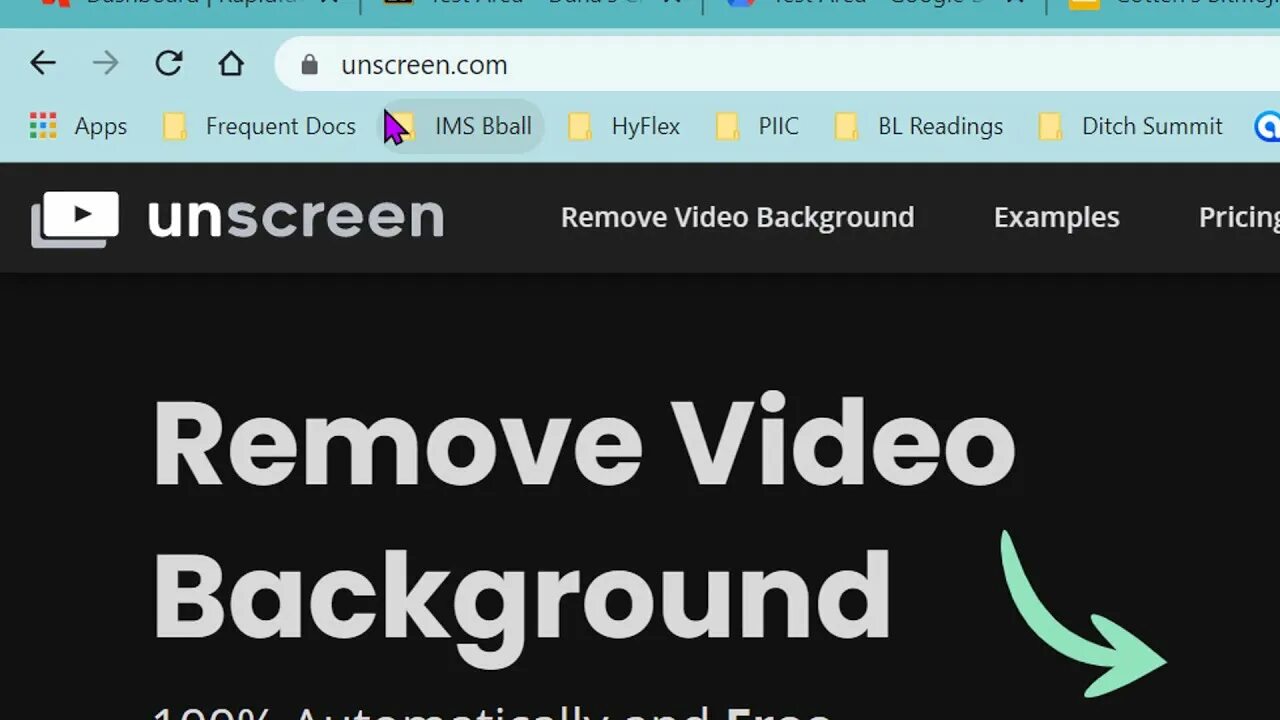This screenshot has width=1280, height=720.
Task: Reload the page with the refresh icon
Action: pyautogui.click(x=168, y=64)
